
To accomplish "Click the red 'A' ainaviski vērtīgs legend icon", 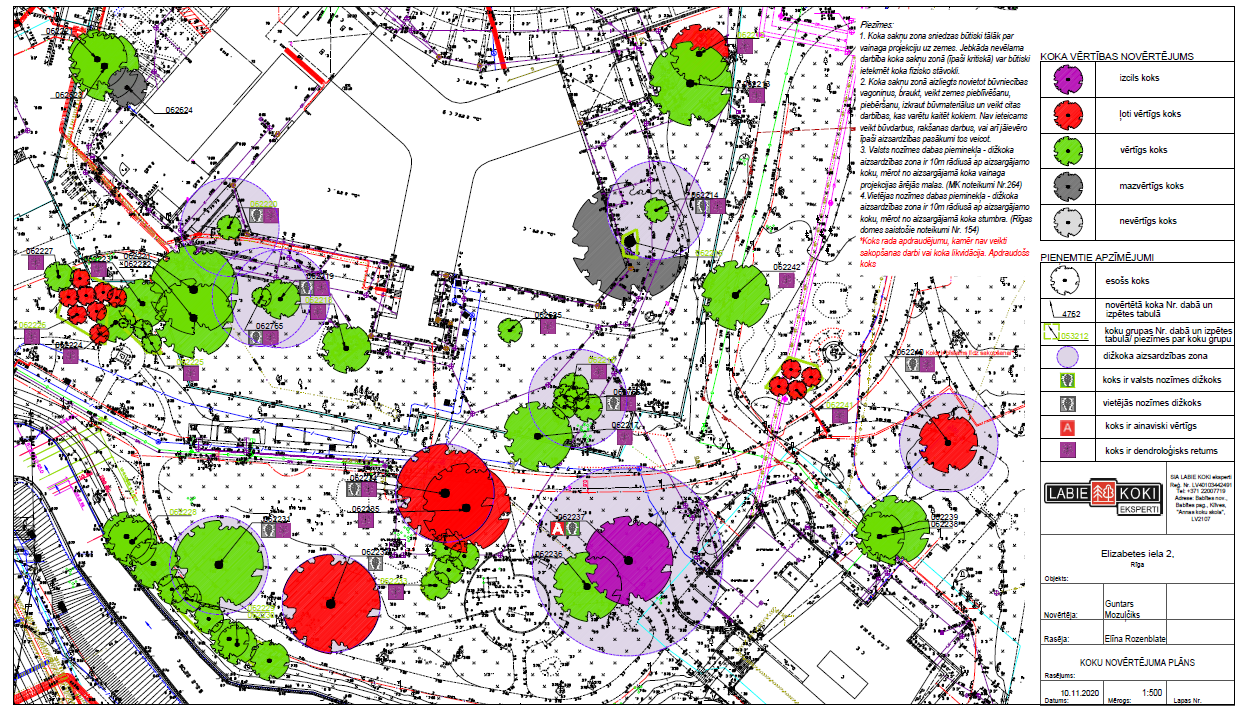I will tap(1068, 427).
